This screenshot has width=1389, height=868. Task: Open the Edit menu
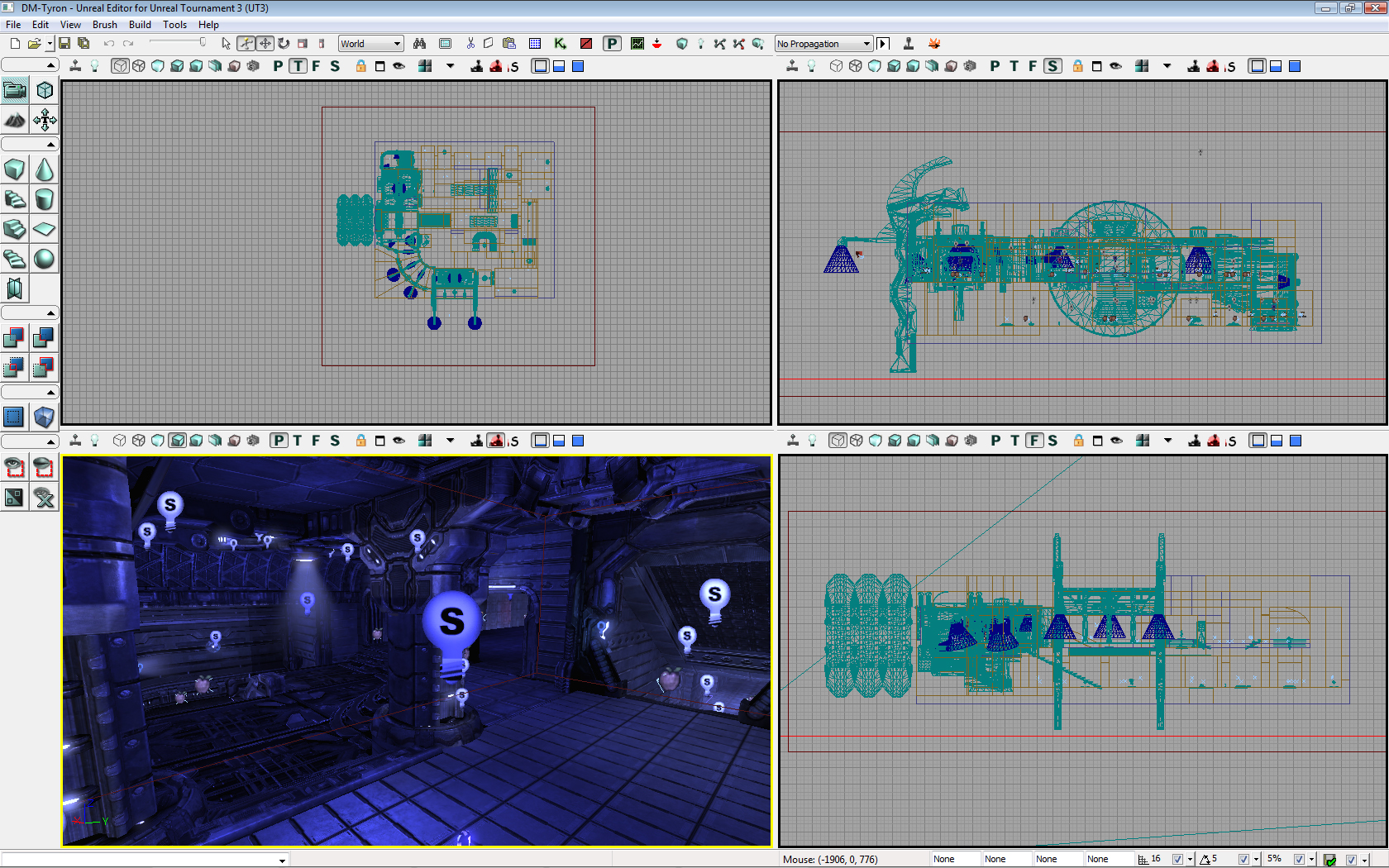[41, 25]
